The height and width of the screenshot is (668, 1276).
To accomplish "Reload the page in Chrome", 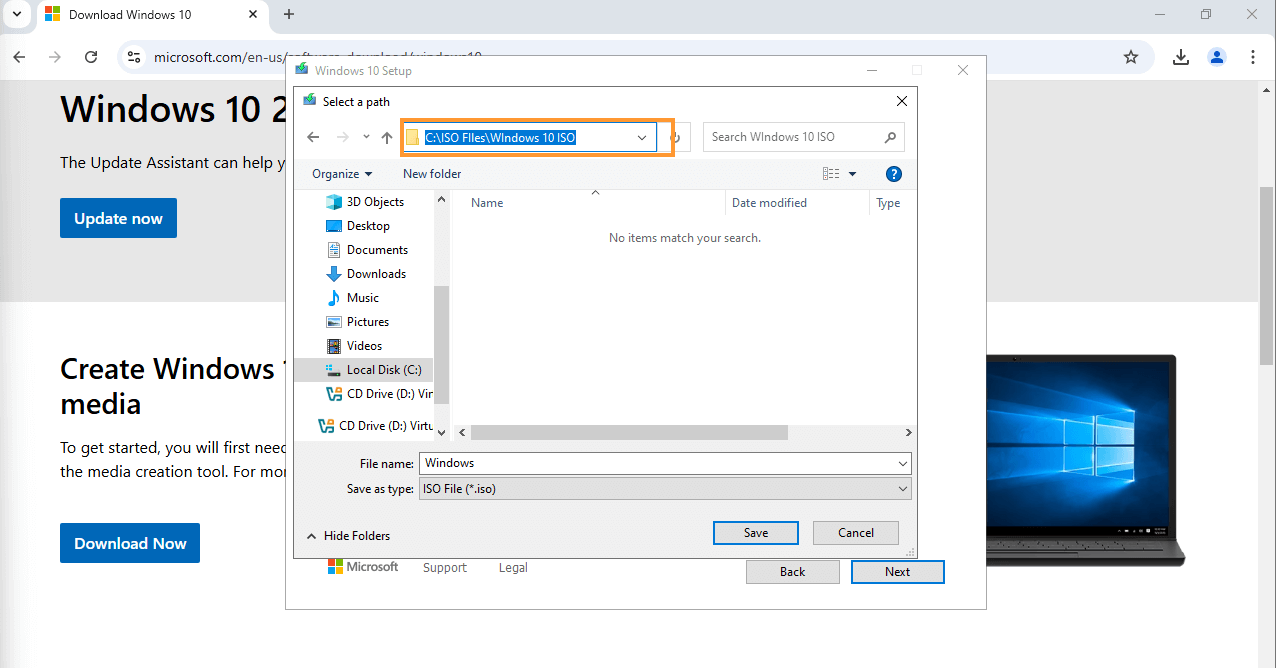I will [x=91, y=57].
